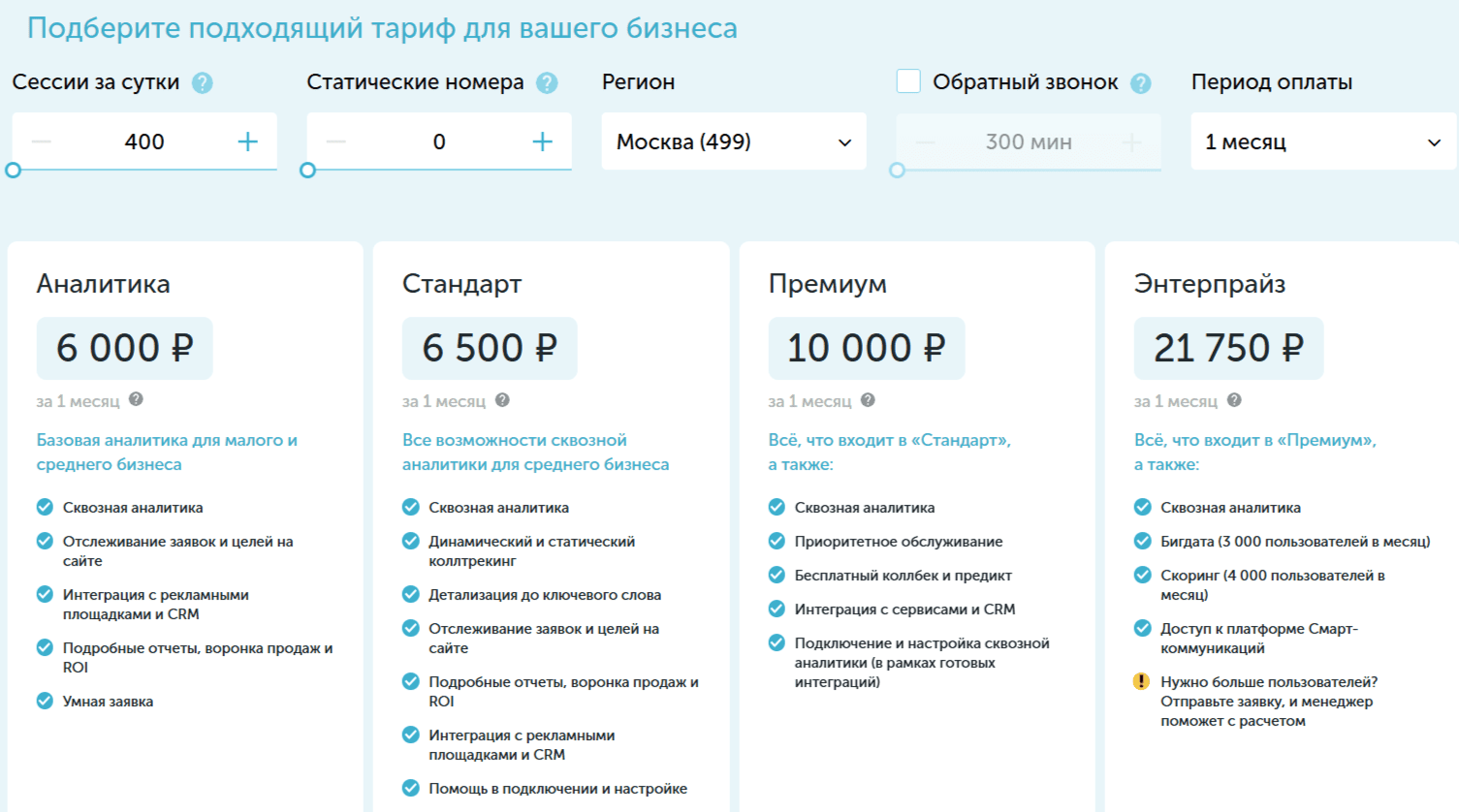
Task: Click the help icon under the Энтерпрайз price
Action: point(1233,400)
